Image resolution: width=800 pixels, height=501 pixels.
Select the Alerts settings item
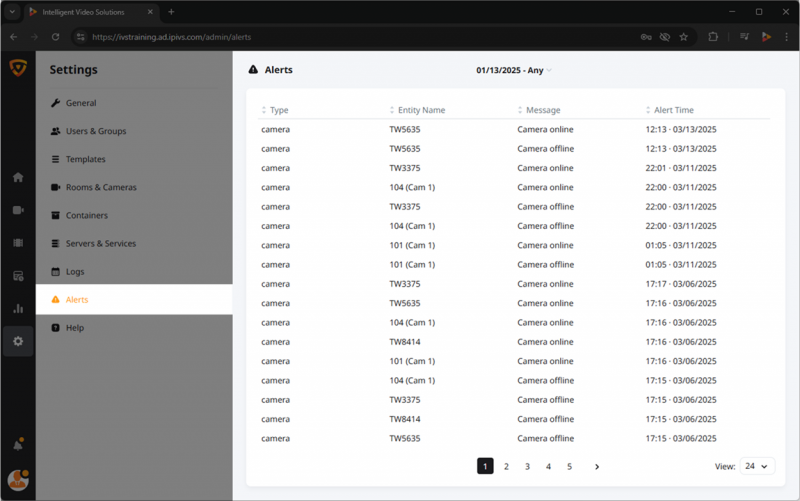pyautogui.click(x=134, y=299)
